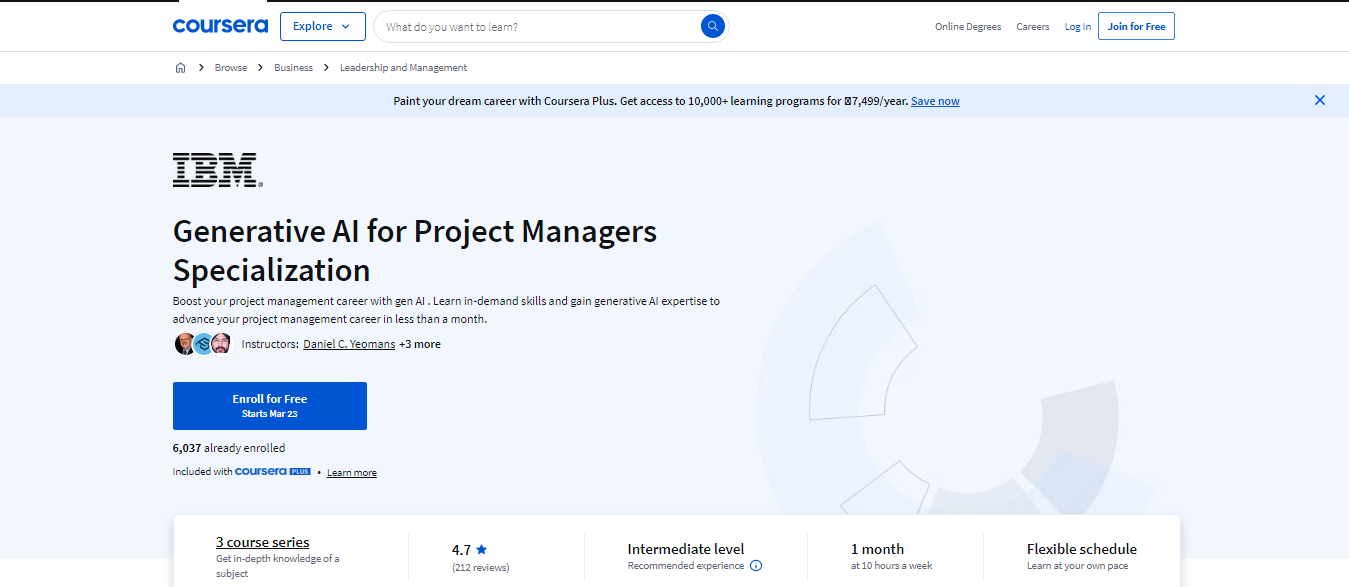Click the instructor avatar thumbnails
Screen dimensions: 1349x587
[x=203, y=344]
